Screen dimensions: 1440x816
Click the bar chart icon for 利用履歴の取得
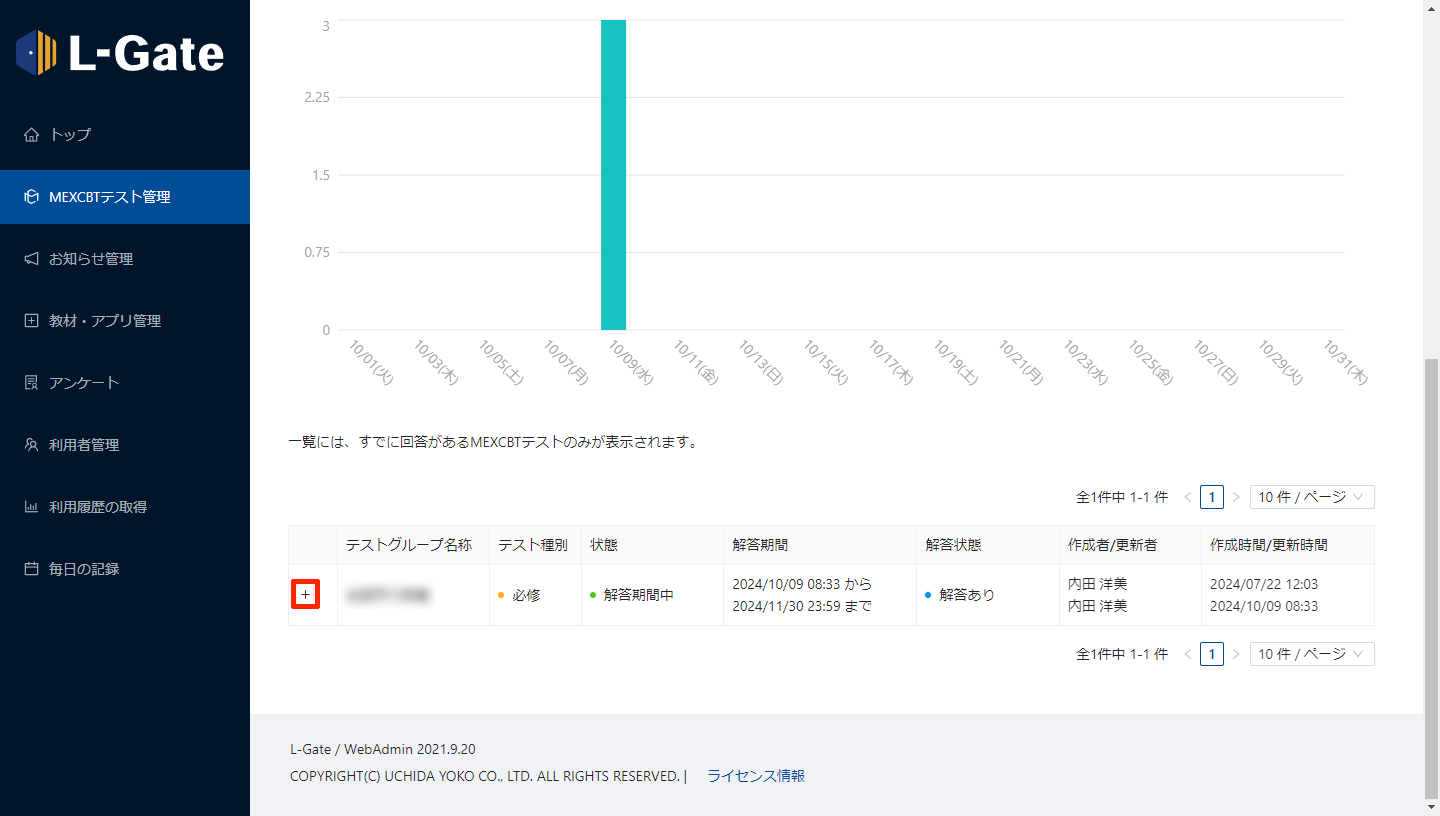31,507
